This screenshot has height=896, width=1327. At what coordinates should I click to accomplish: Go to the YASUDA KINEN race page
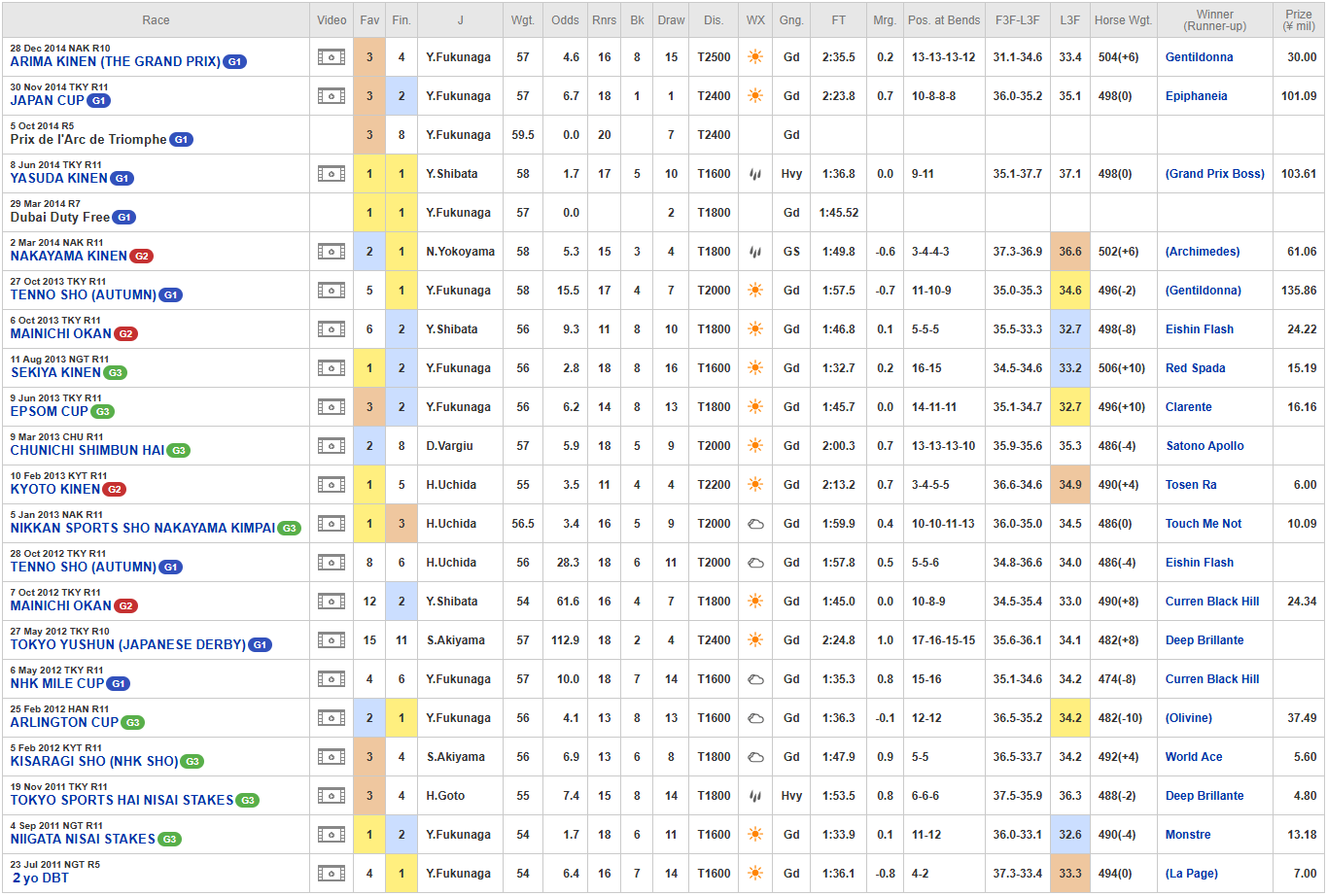pos(59,178)
